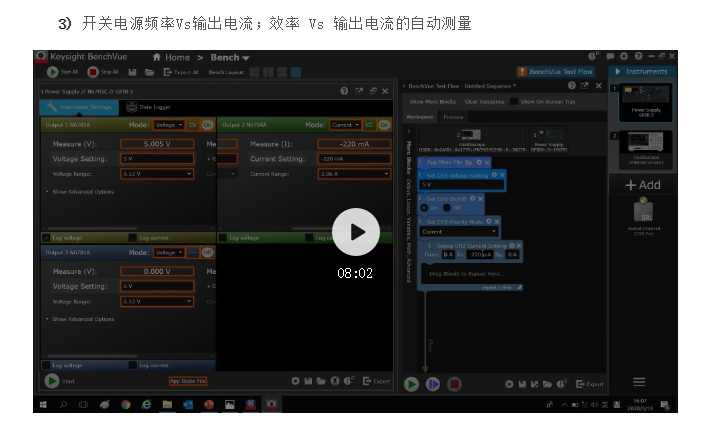Open the Output 3 Voltage Range dropdown
The height and width of the screenshot is (443, 711).
(x=157, y=302)
